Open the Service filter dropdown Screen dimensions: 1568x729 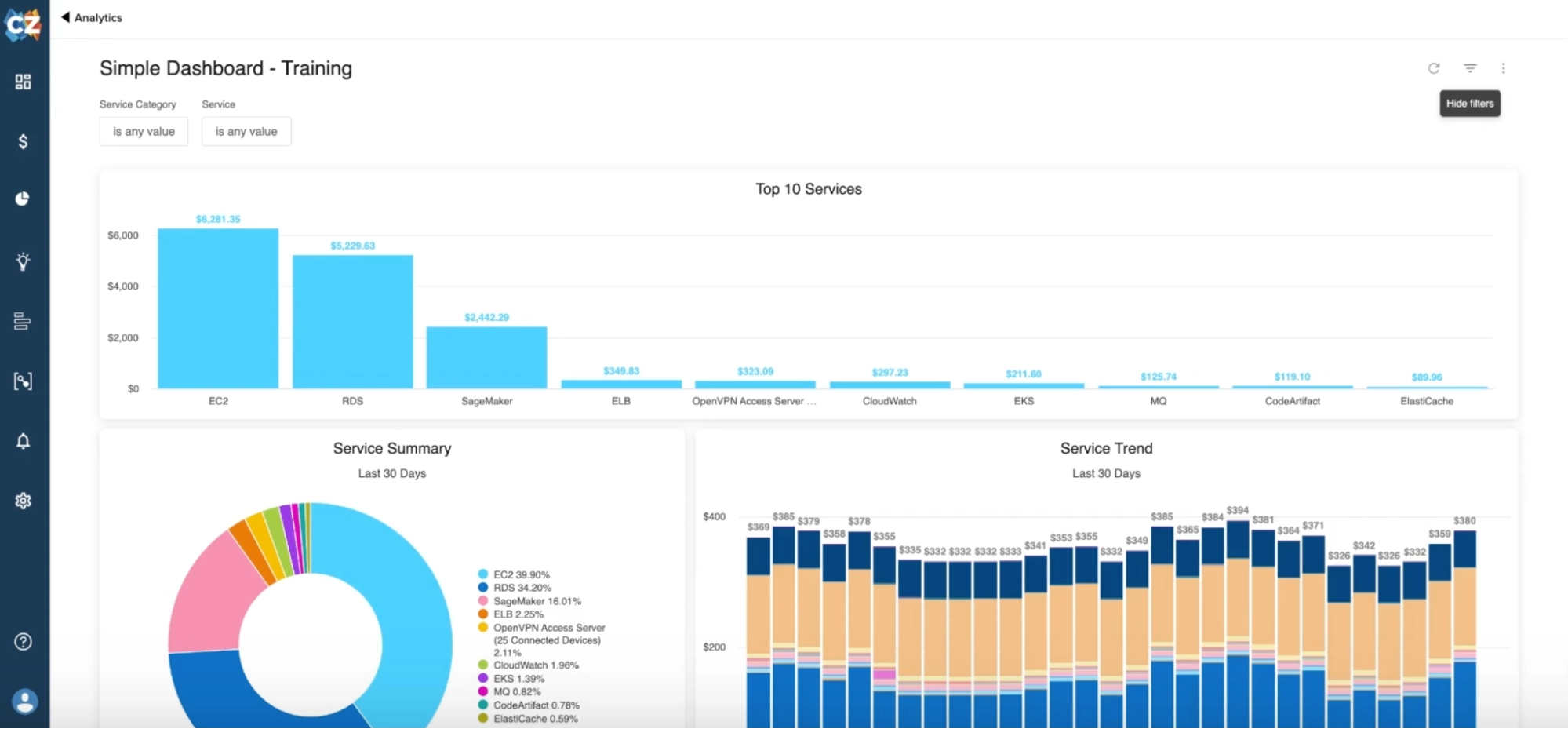(246, 131)
